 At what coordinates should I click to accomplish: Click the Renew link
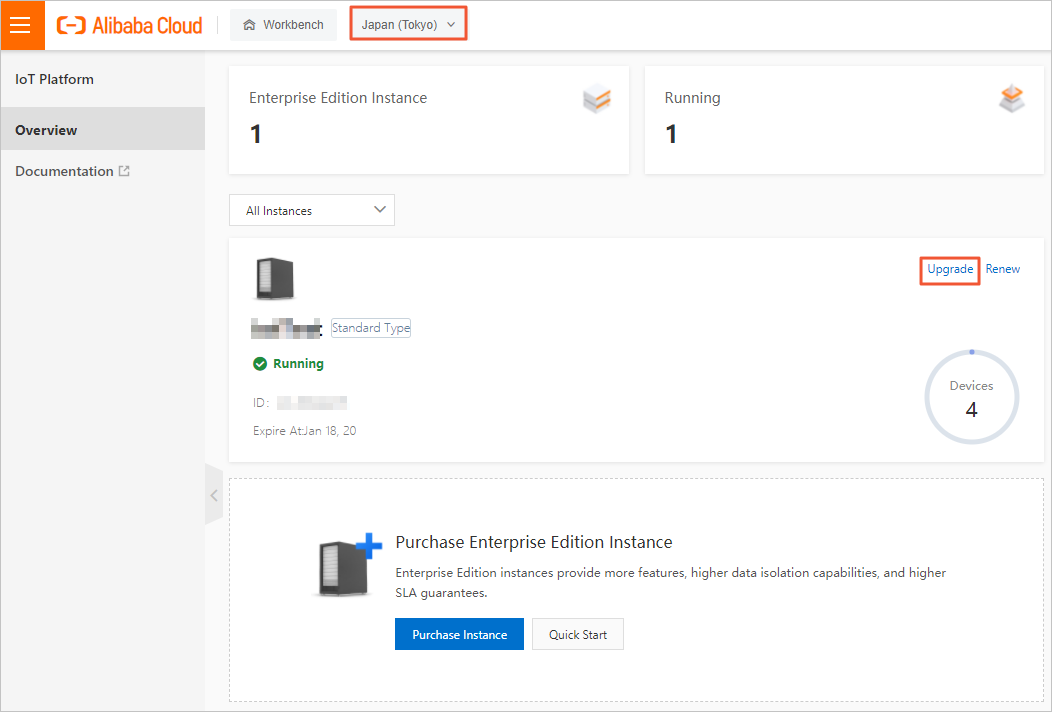click(x=1002, y=269)
